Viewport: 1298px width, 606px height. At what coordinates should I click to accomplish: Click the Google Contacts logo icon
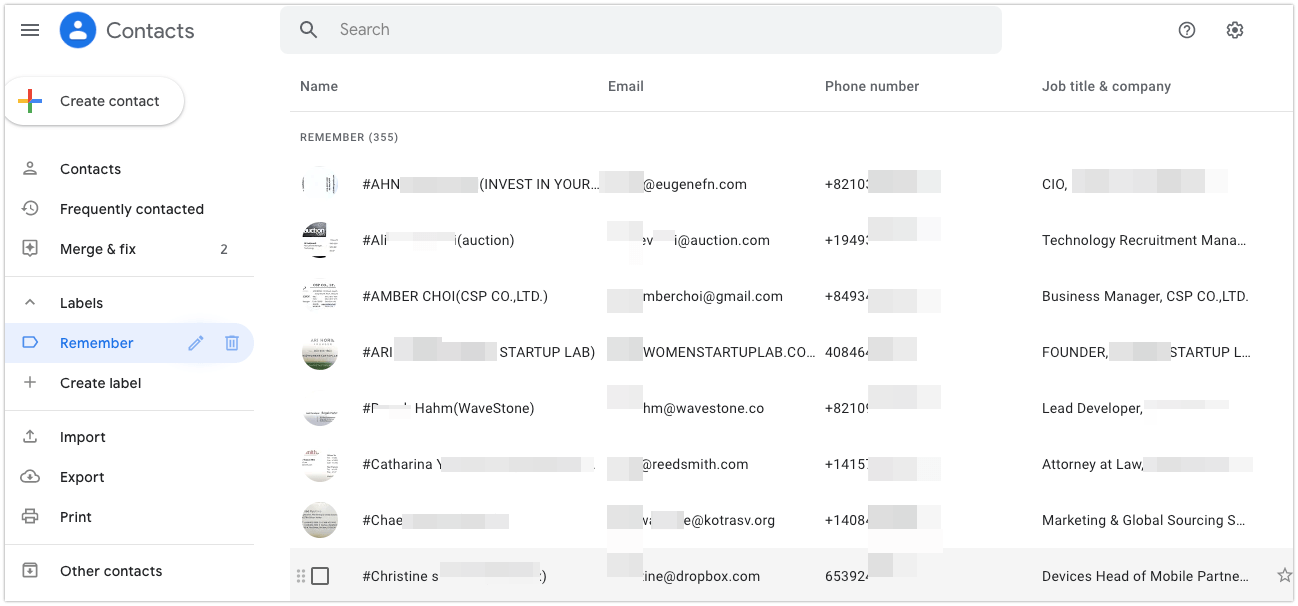click(78, 30)
